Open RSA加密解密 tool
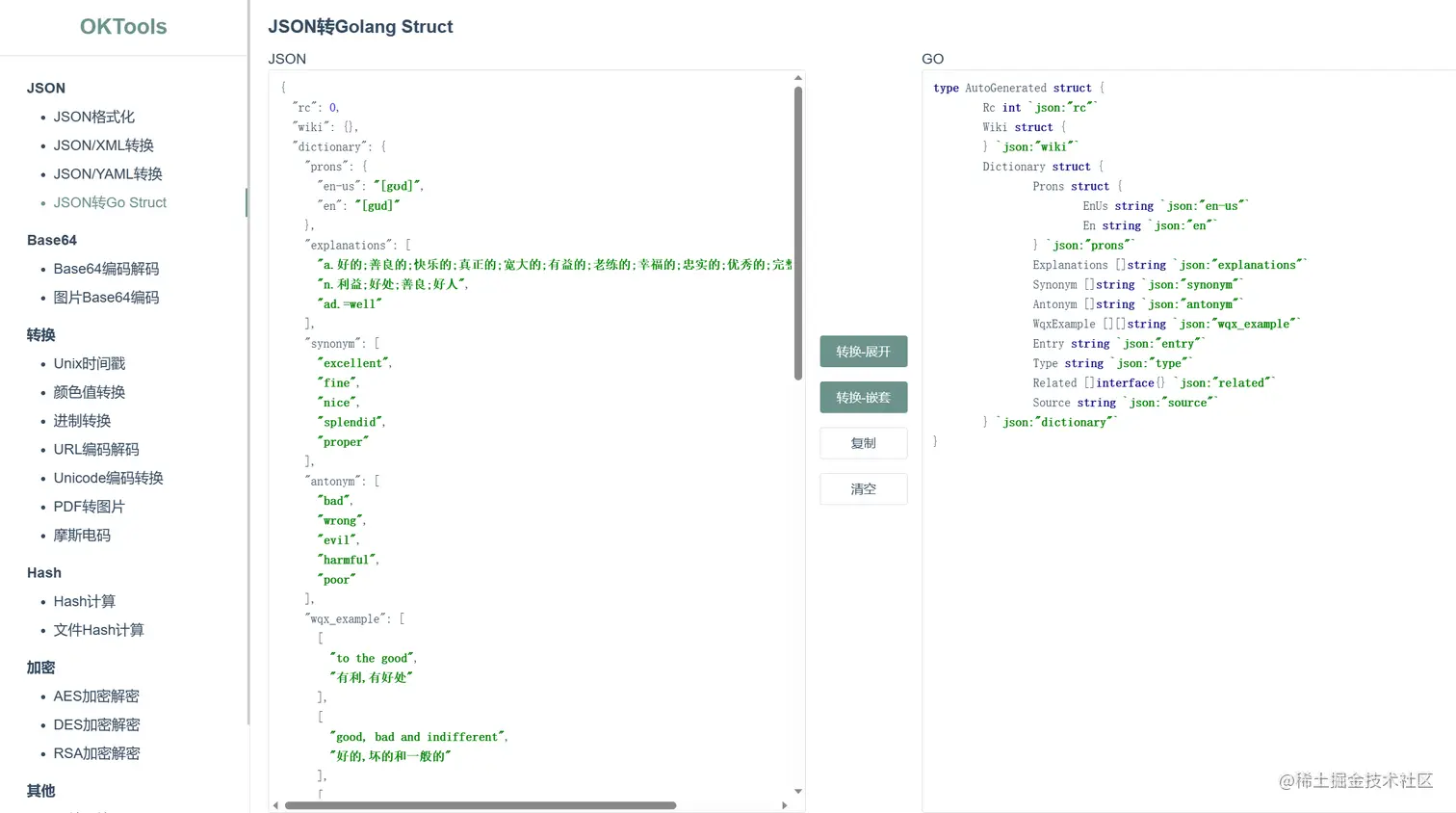This screenshot has height=813, width=1456. click(96, 753)
